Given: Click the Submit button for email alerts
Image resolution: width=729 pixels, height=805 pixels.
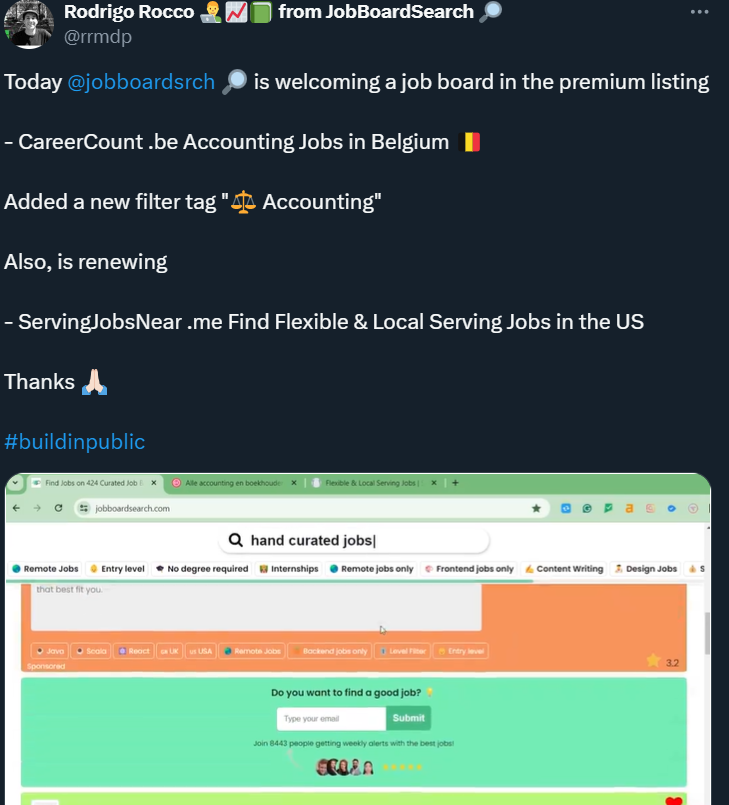Looking at the screenshot, I should (x=409, y=718).
